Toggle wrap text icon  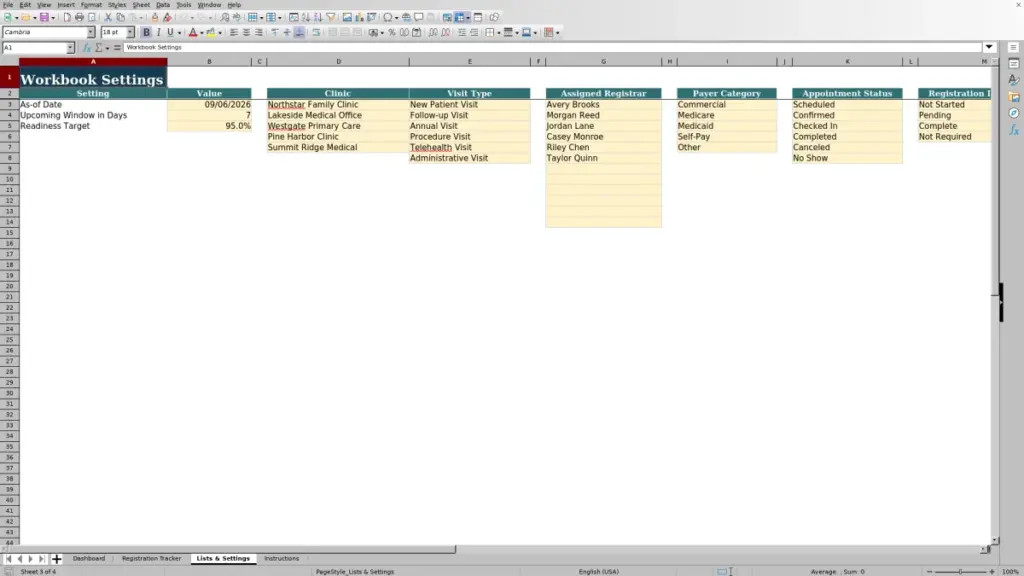click(316, 33)
